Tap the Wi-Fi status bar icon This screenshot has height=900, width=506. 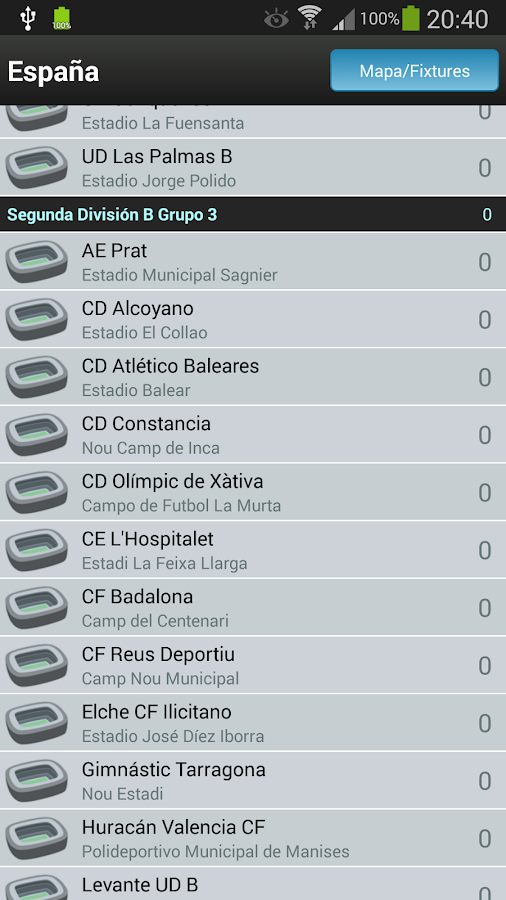(x=309, y=18)
